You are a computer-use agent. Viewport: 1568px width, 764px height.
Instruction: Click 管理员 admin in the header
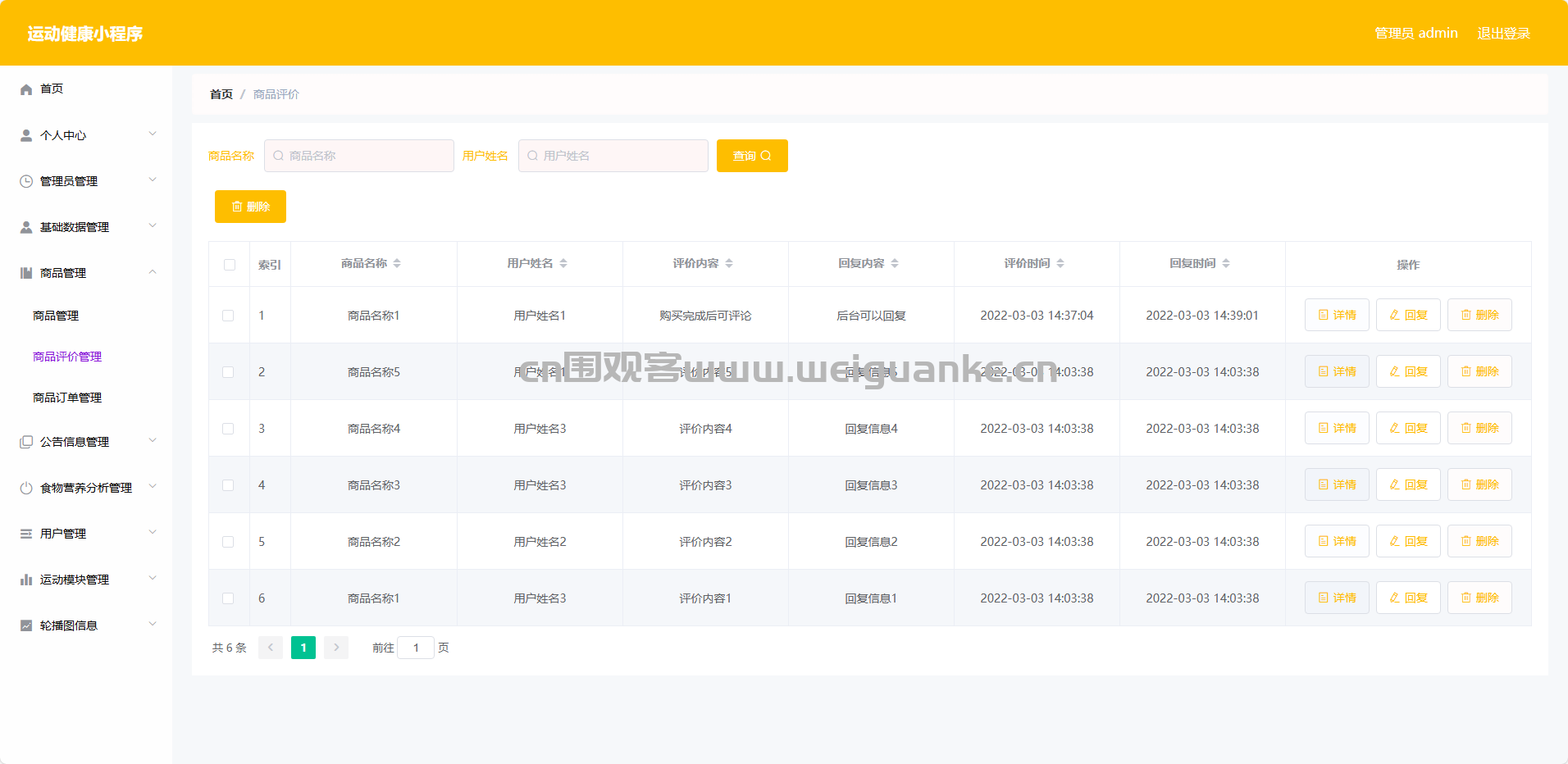[1416, 34]
